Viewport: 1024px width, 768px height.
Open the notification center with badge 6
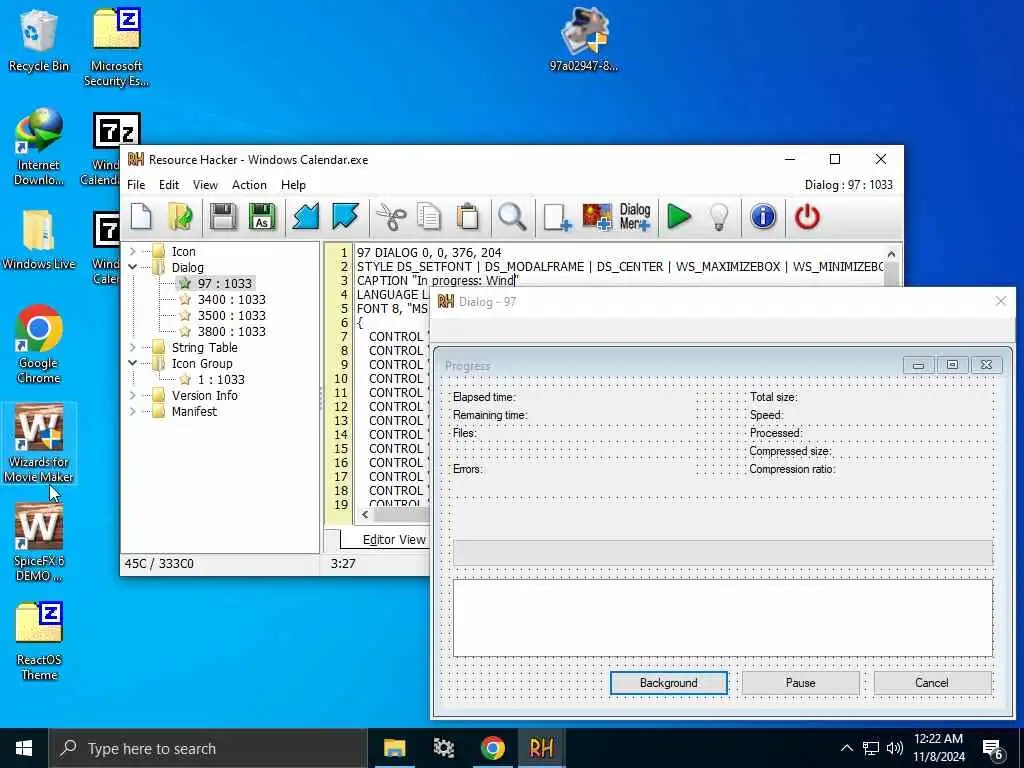point(992,748)
